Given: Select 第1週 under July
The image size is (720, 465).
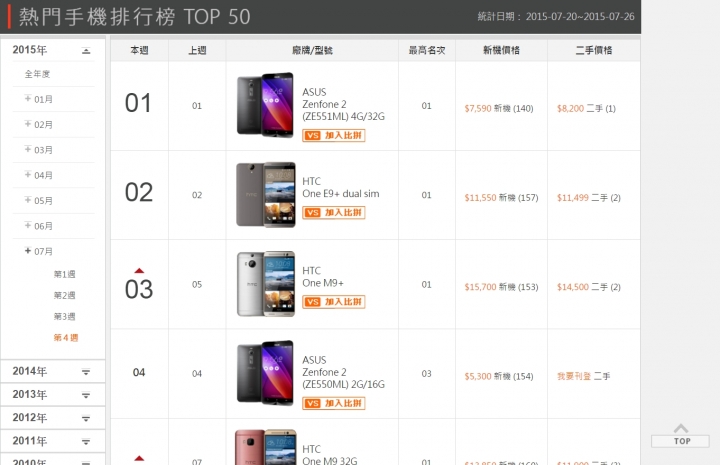Looking at the screenshot, I should [x=64, y=274].
